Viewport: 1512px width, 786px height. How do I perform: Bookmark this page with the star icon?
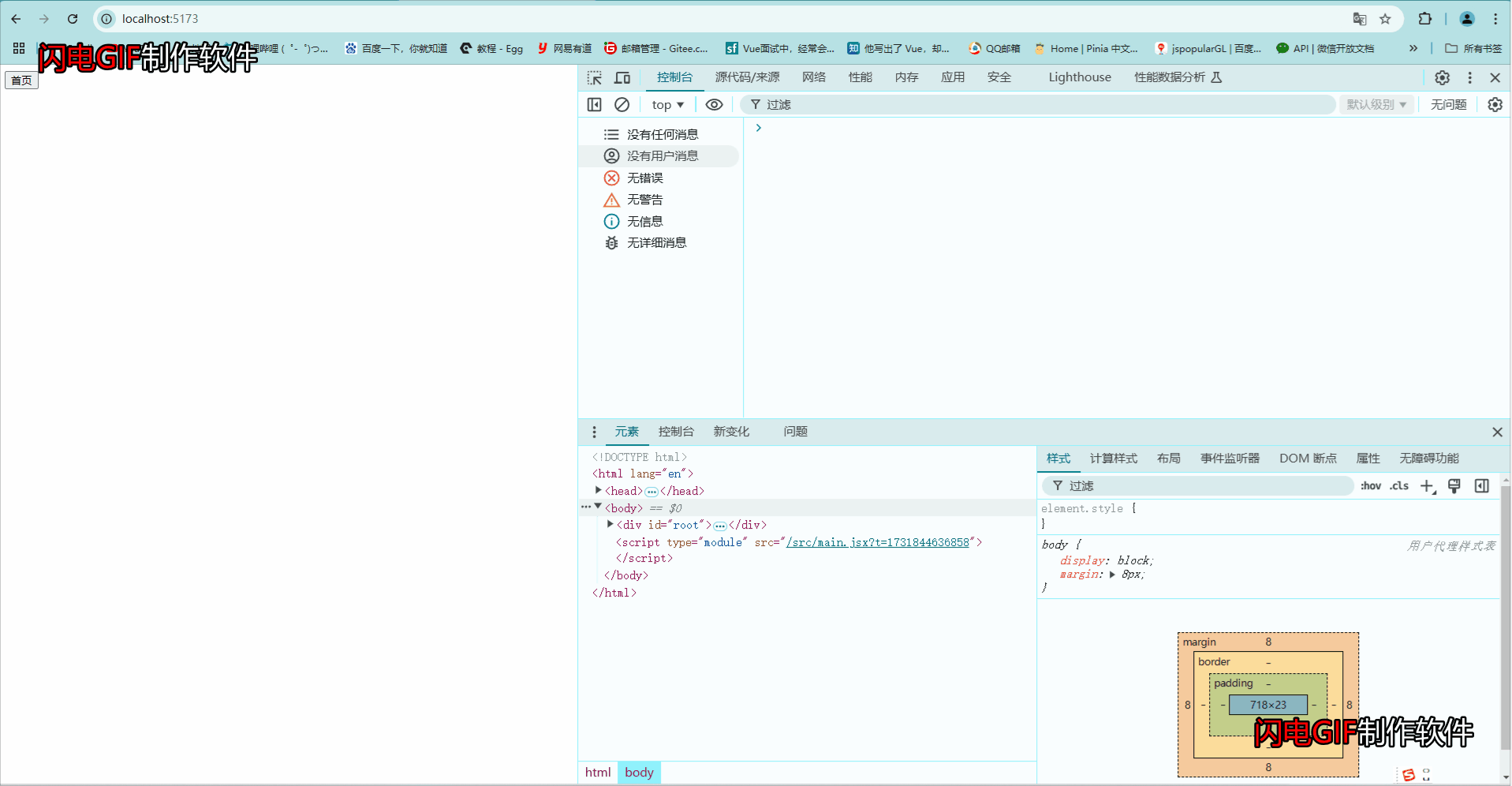click(1385, 19)
